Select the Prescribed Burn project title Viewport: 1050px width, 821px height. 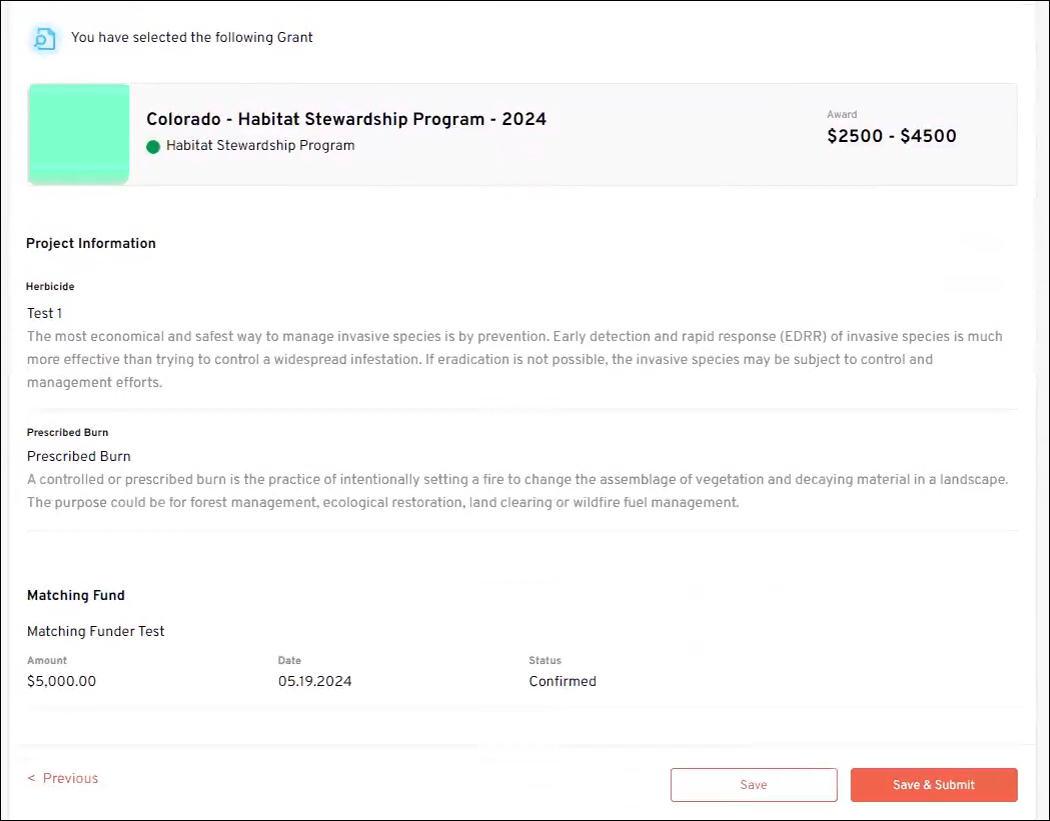(x=79, y=456)
